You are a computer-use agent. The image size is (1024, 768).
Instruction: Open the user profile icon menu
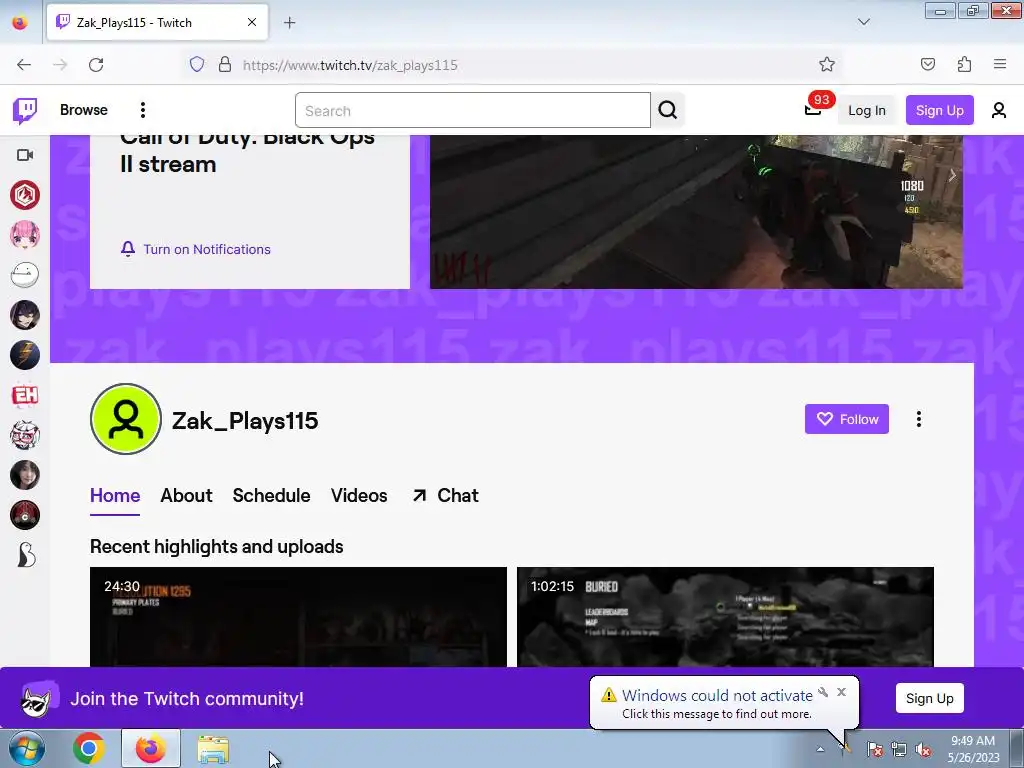999,110
